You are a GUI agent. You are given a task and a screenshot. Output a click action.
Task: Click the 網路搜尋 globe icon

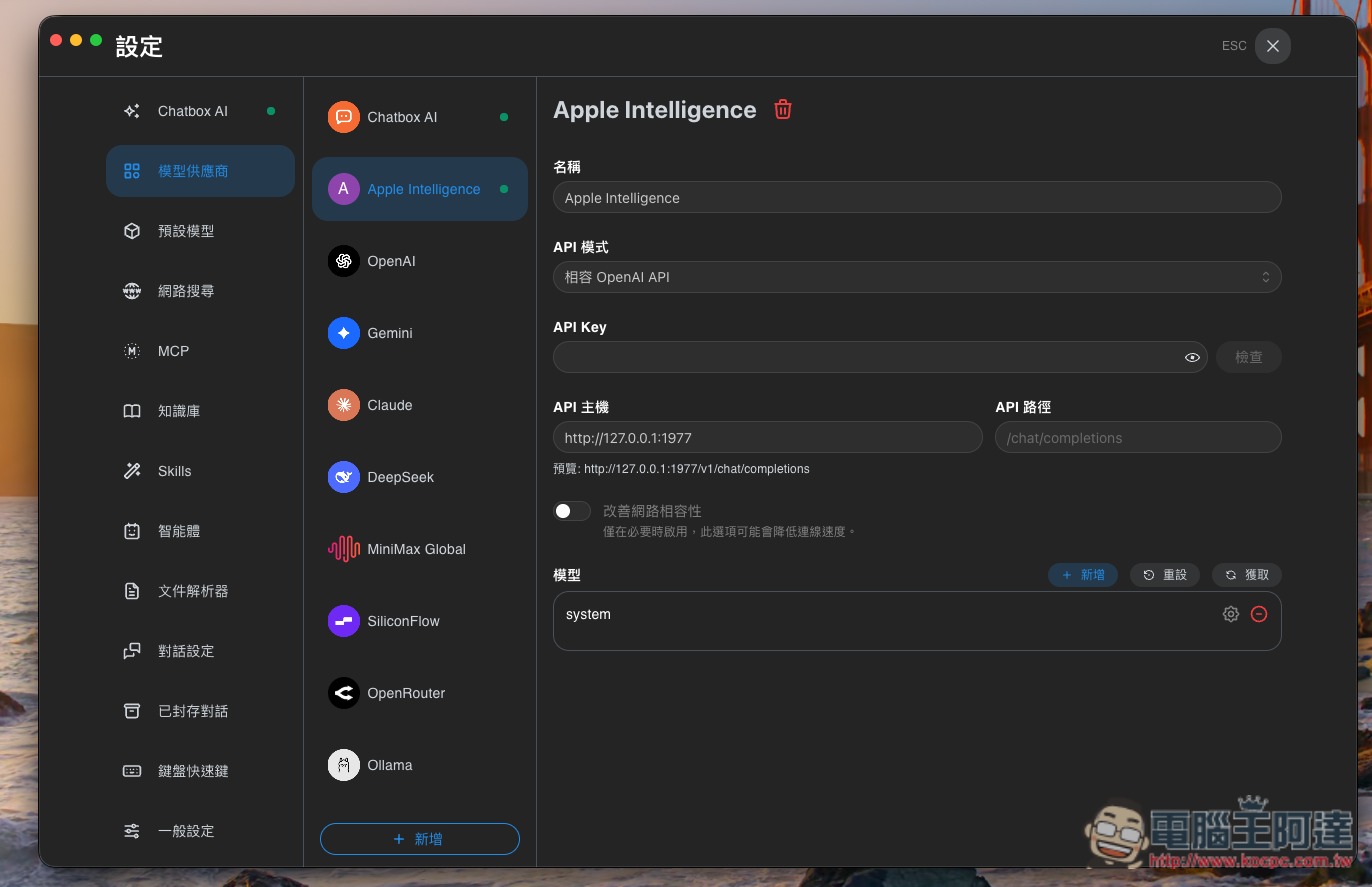pos(132,291)
